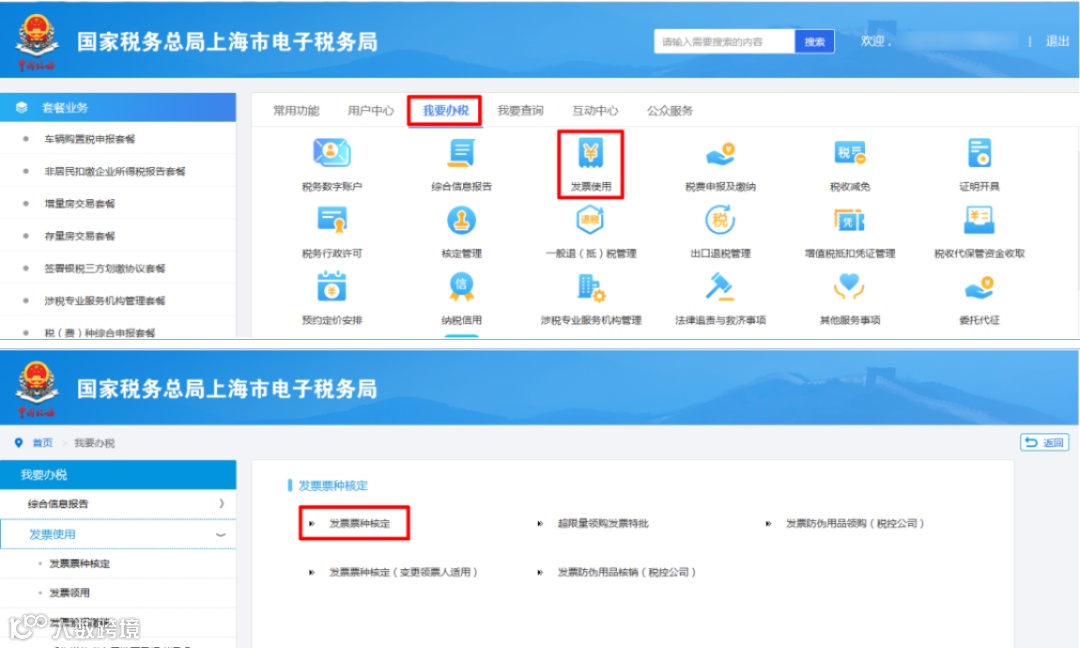This screenshot has height=648, width=1080.
Task: Open the 核定管理 stamp icon
Action: 461,220
